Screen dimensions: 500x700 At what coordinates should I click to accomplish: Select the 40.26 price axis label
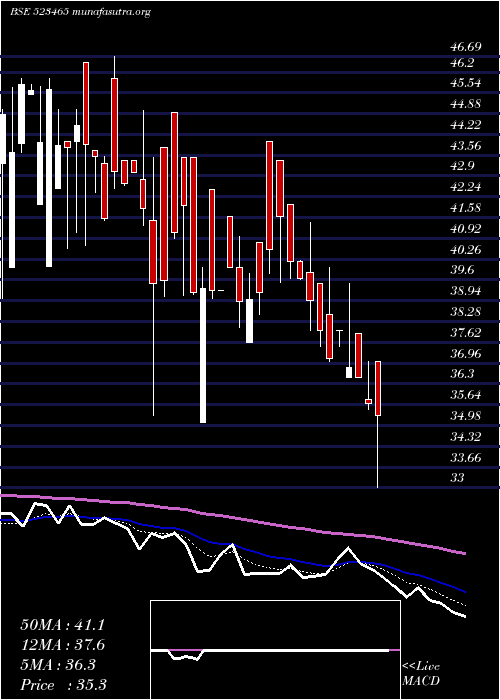pyautogui.click(x=464, y=250)
